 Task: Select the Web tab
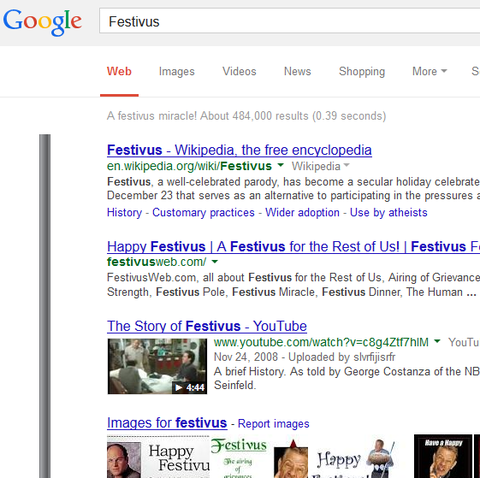(119, 71)
